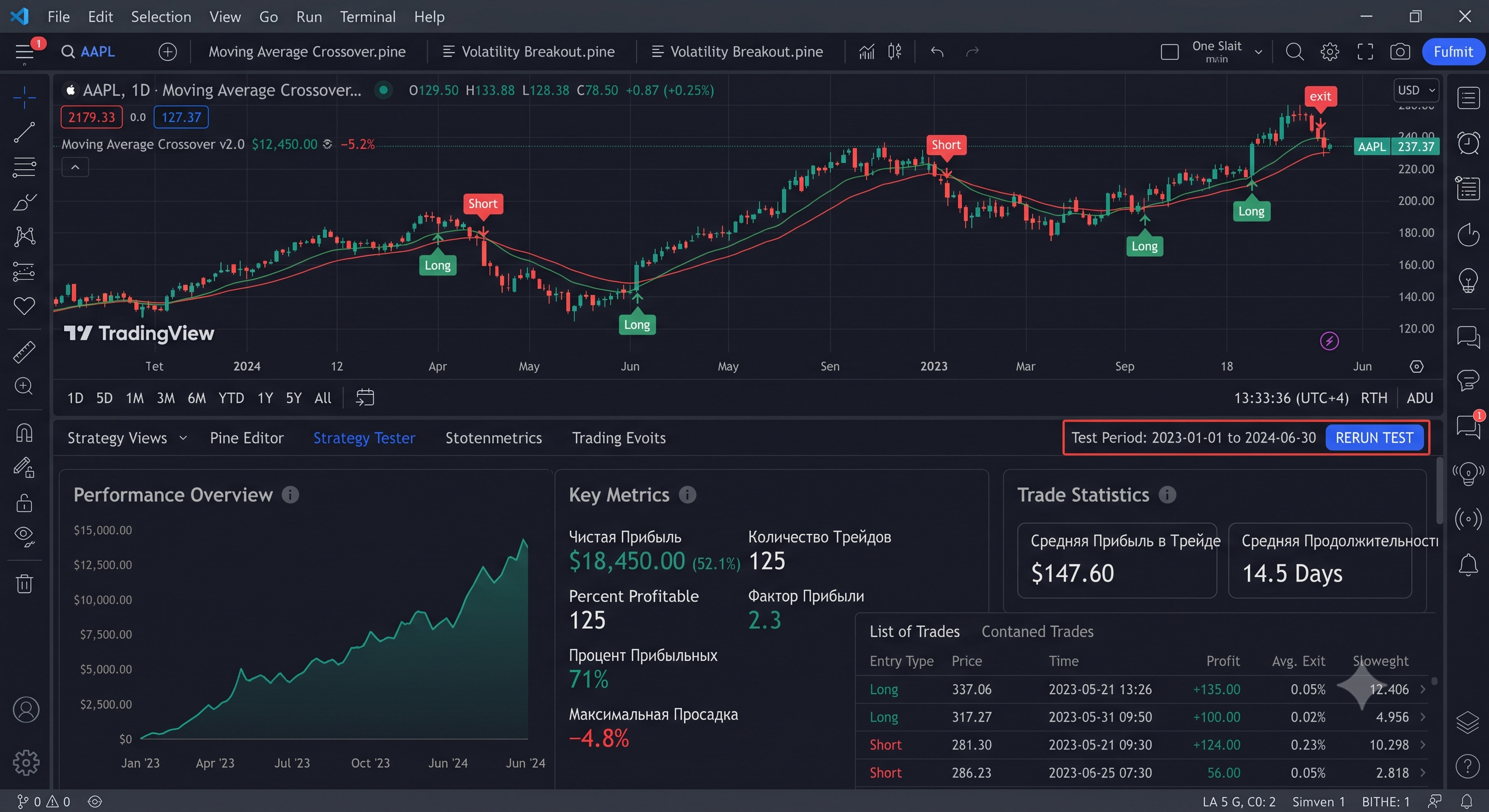The image size is (1489, 812).
Task: Select the forecast projection tool
Action: coord(24,271)
